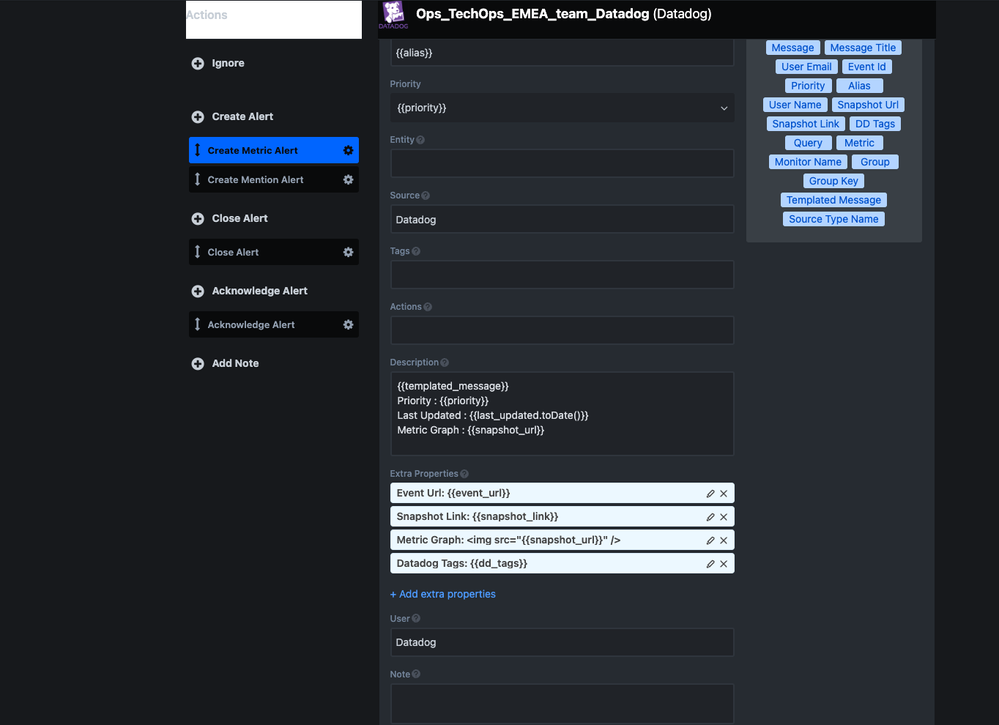Image resolution: width=999 pixels, height=725 pixels.
Task: Click into the Actions input field
Action: tap(562, 331)
